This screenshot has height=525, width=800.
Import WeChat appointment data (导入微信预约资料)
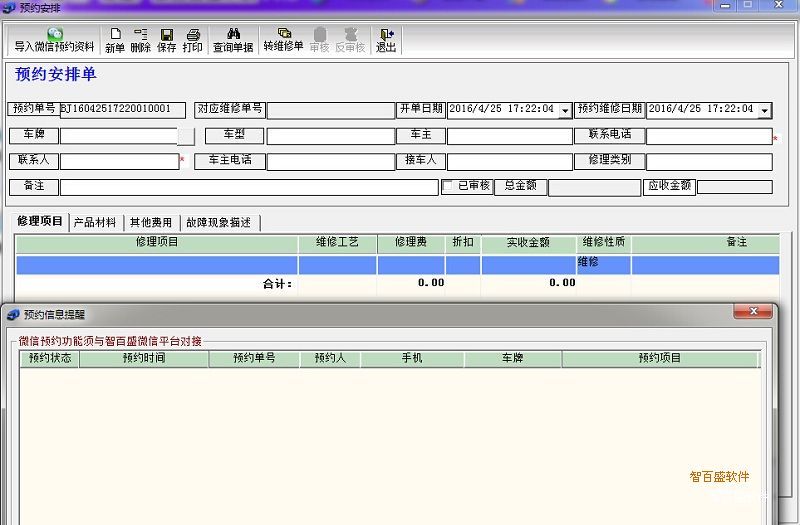click(x=54, y=40)
